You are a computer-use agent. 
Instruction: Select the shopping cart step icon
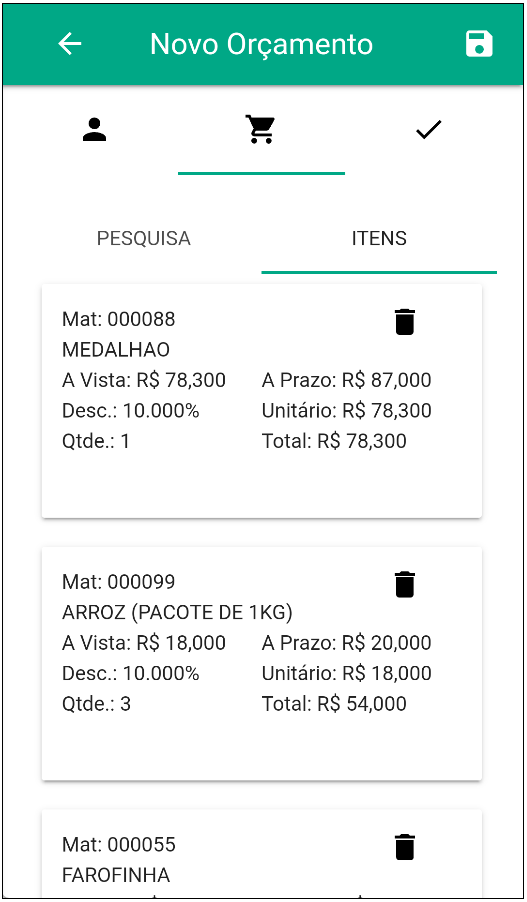pyautogui.click(x=261, y=129)
